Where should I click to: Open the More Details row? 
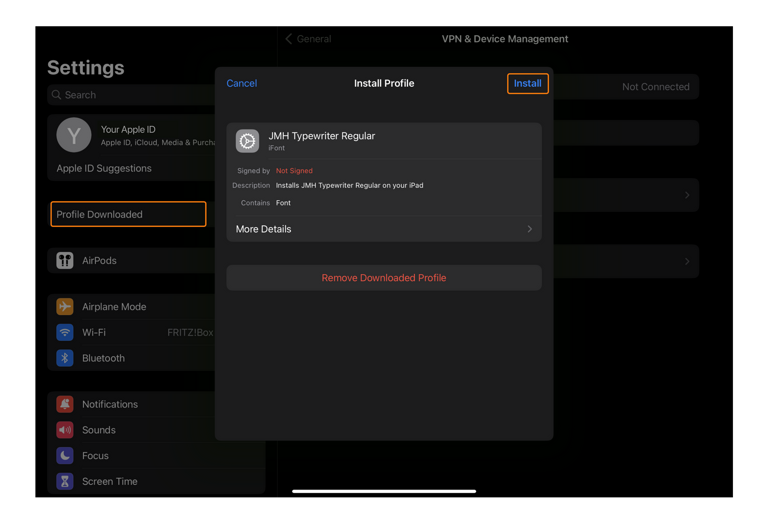(384, 229)
